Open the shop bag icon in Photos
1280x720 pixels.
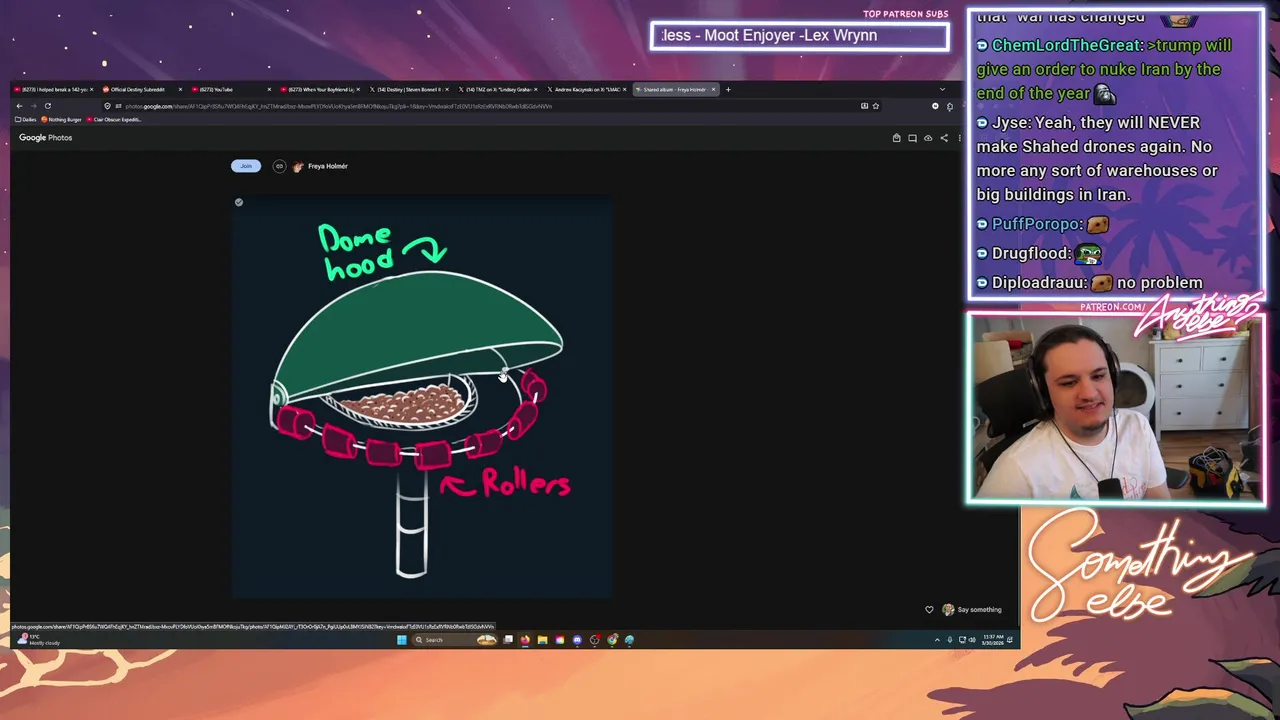pyautogui.click(x=897, y=138)
